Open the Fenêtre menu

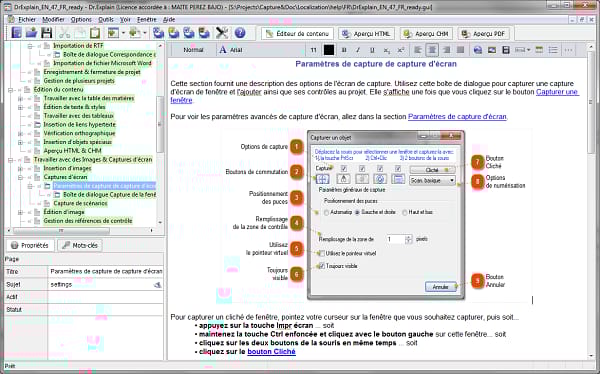click(147, 20)
